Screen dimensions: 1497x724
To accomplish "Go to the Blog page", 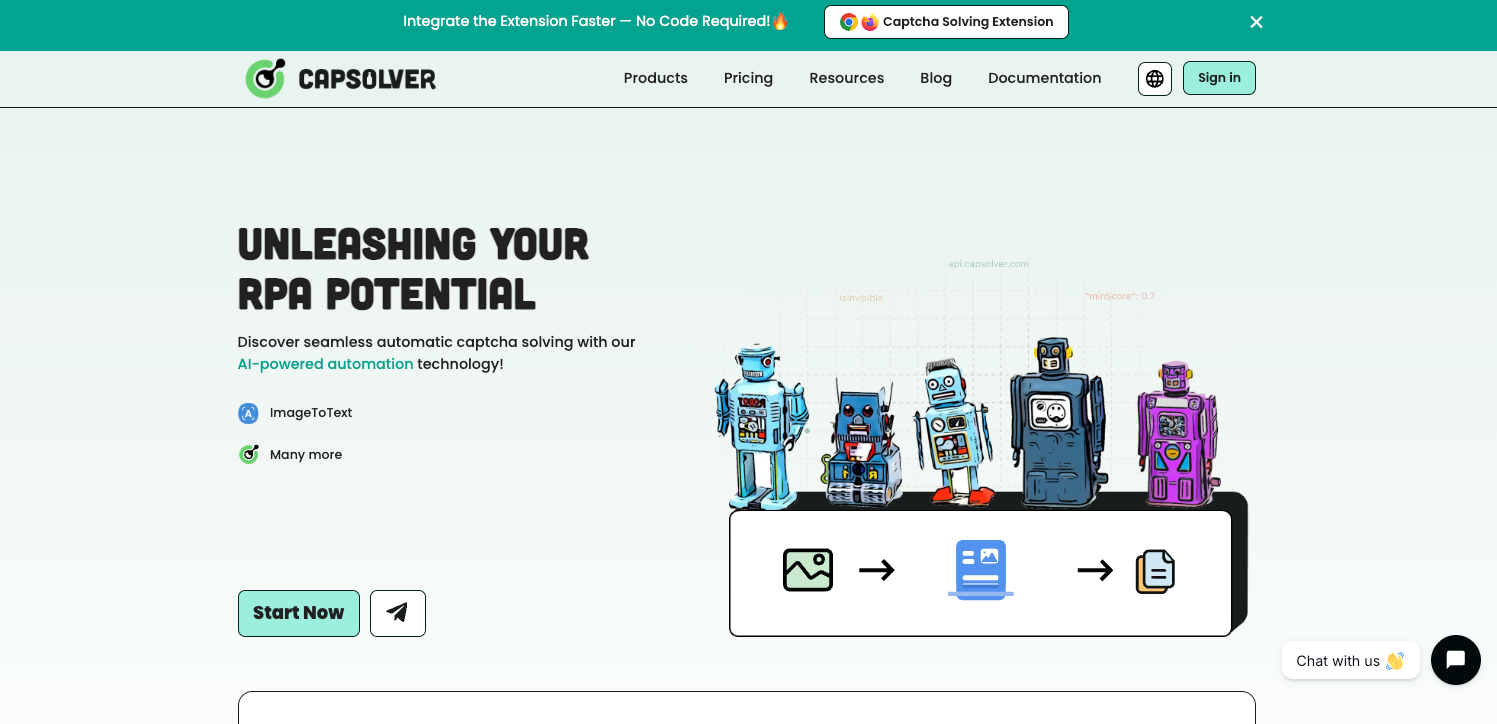I will (x=935, y=78).
